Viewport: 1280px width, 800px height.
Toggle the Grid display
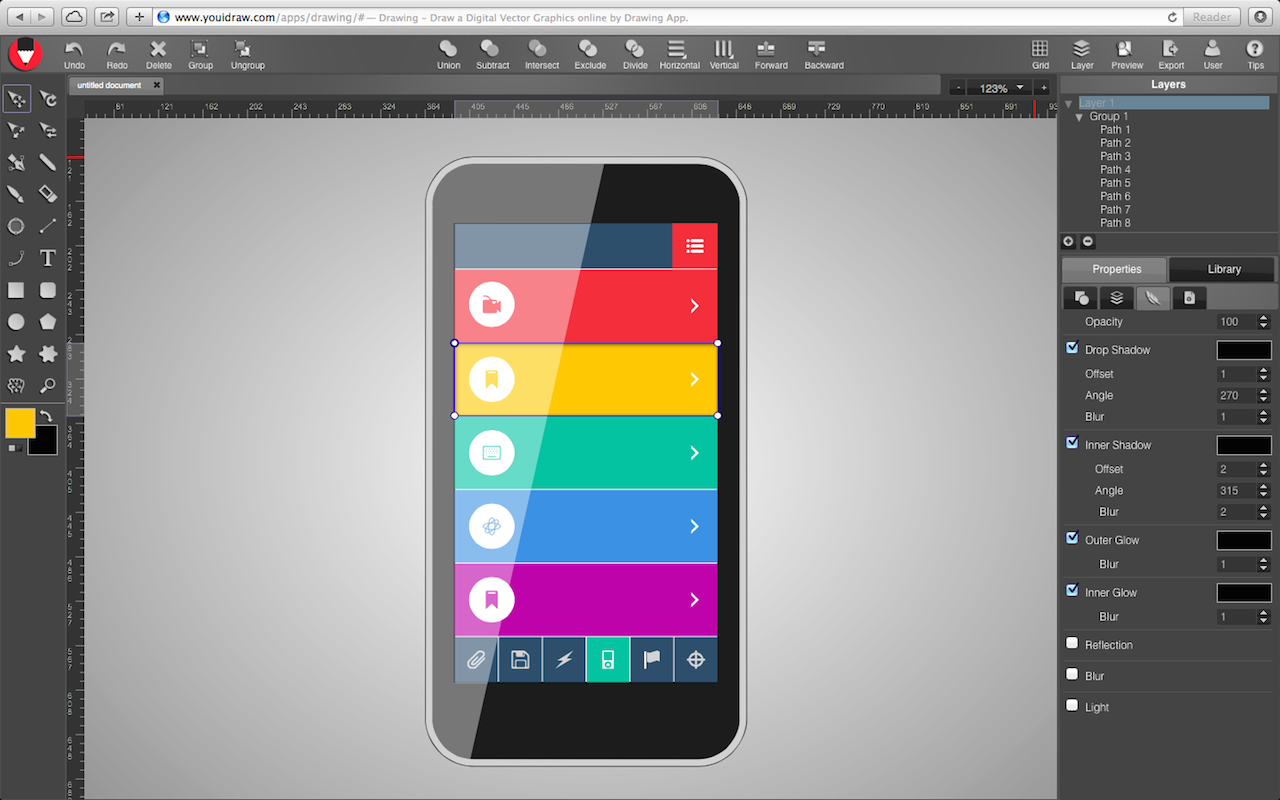click(x=1040, y=54)
